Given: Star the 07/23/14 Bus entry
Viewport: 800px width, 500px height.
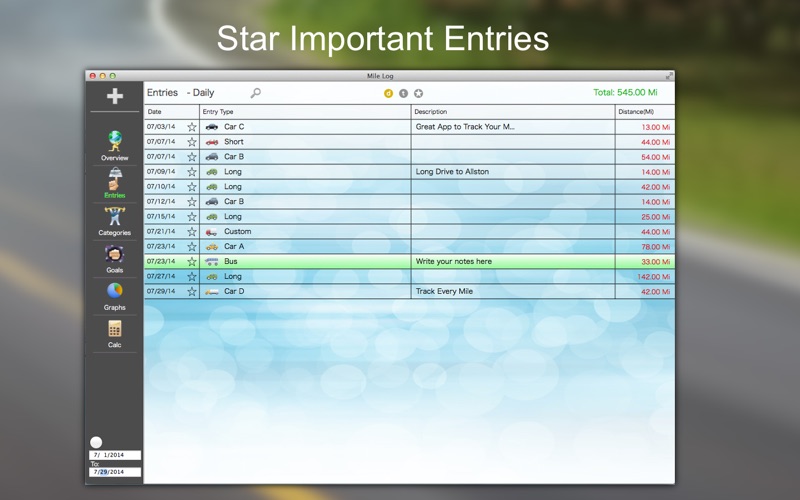Looking at the screenshot, I should pos(192,261).
